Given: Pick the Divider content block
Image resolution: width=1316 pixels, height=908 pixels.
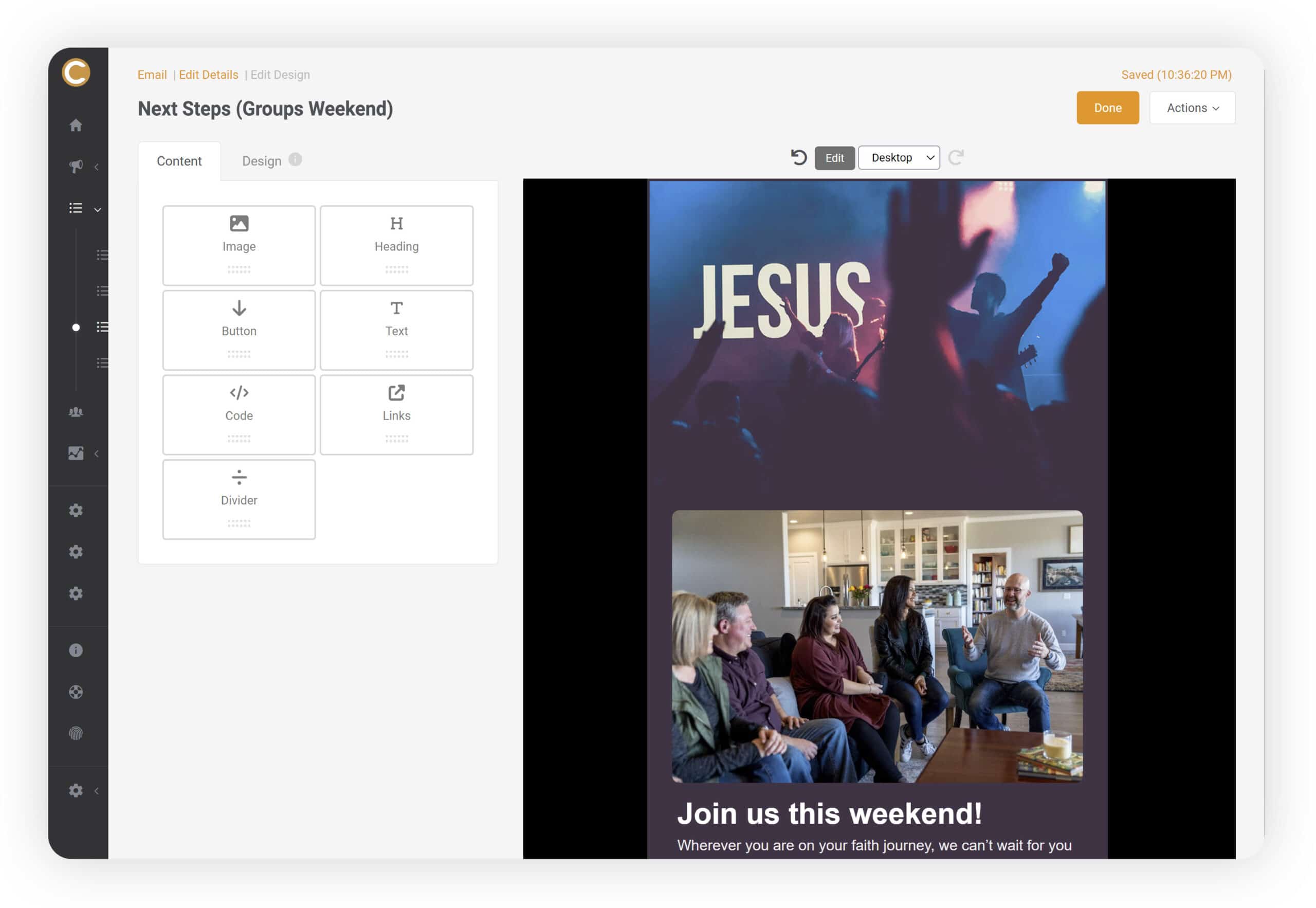Looking at the screenshot, I should click(240, 500).
